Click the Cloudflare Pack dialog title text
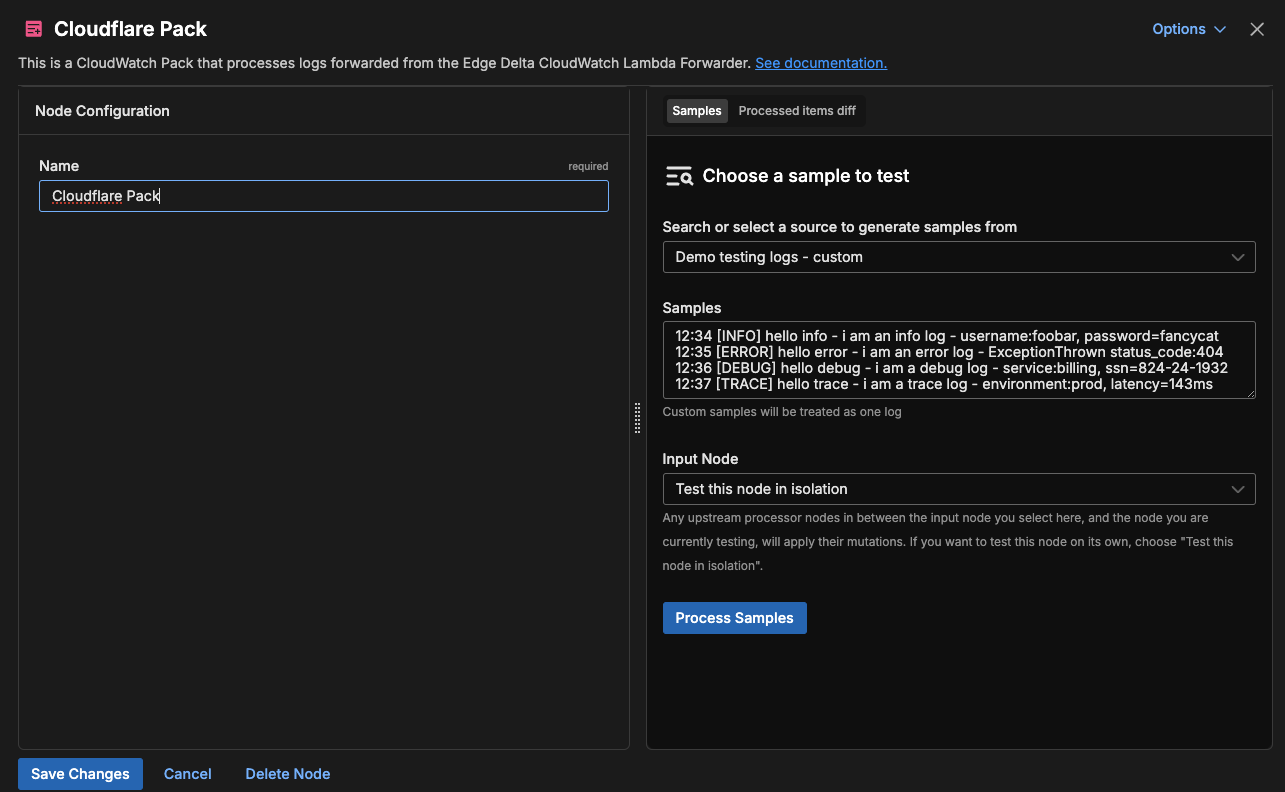 click(x=130, y=29)
